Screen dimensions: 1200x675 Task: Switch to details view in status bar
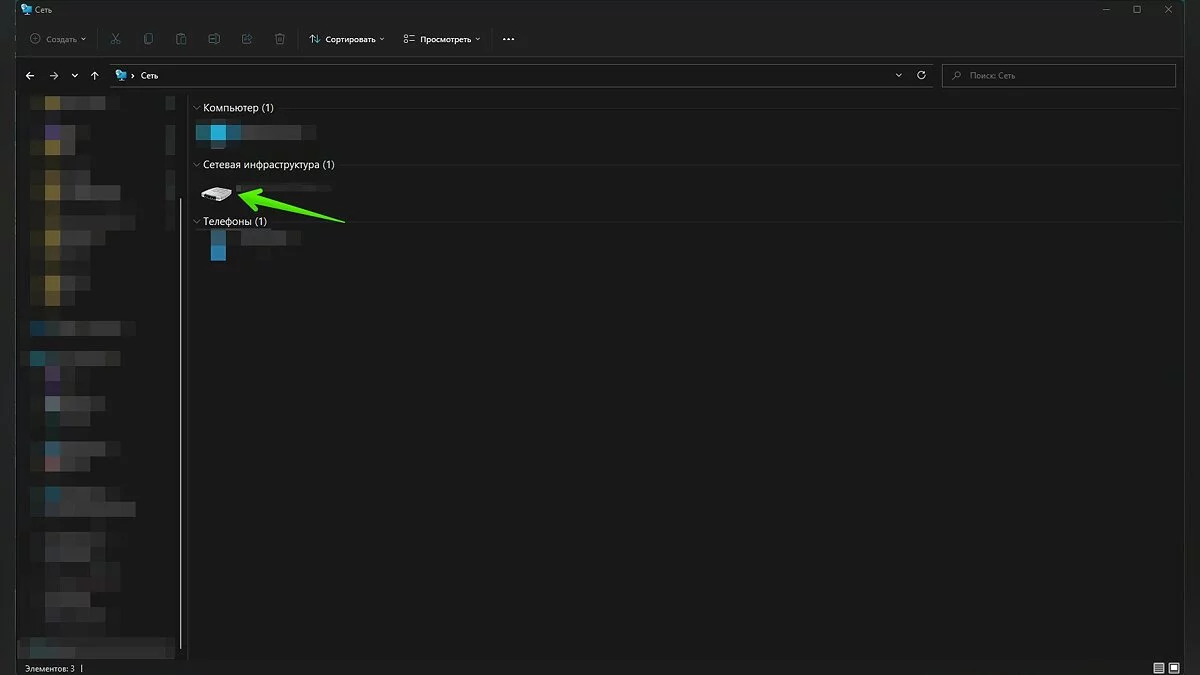pos(1159,667)
